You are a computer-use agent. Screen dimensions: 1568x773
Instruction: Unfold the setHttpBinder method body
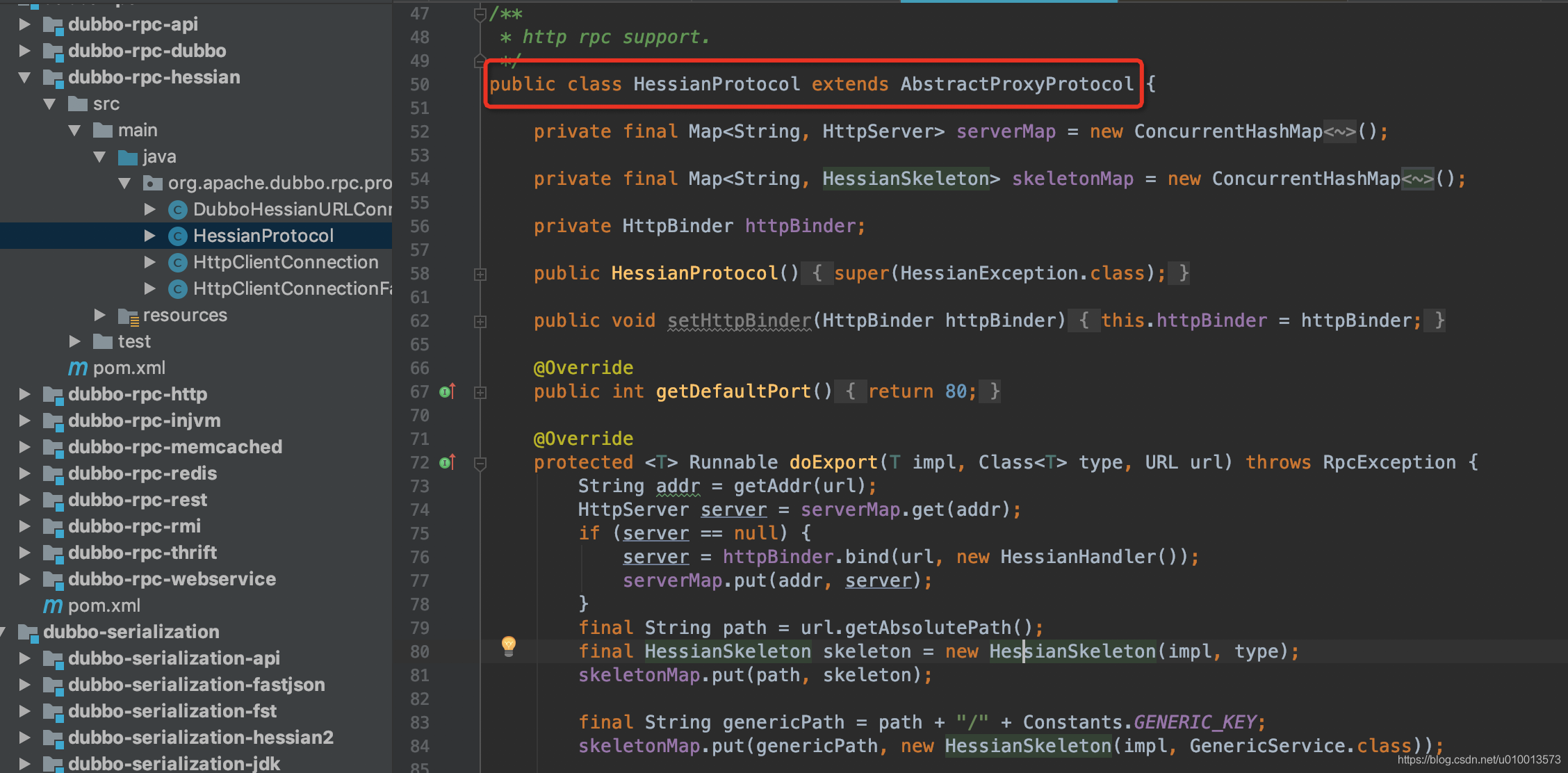click(x=480, y=322)
